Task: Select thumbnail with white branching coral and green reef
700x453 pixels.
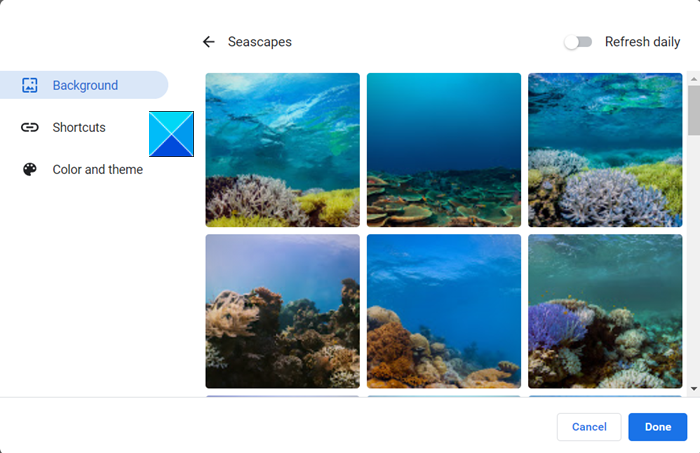Action: [605, 150]
